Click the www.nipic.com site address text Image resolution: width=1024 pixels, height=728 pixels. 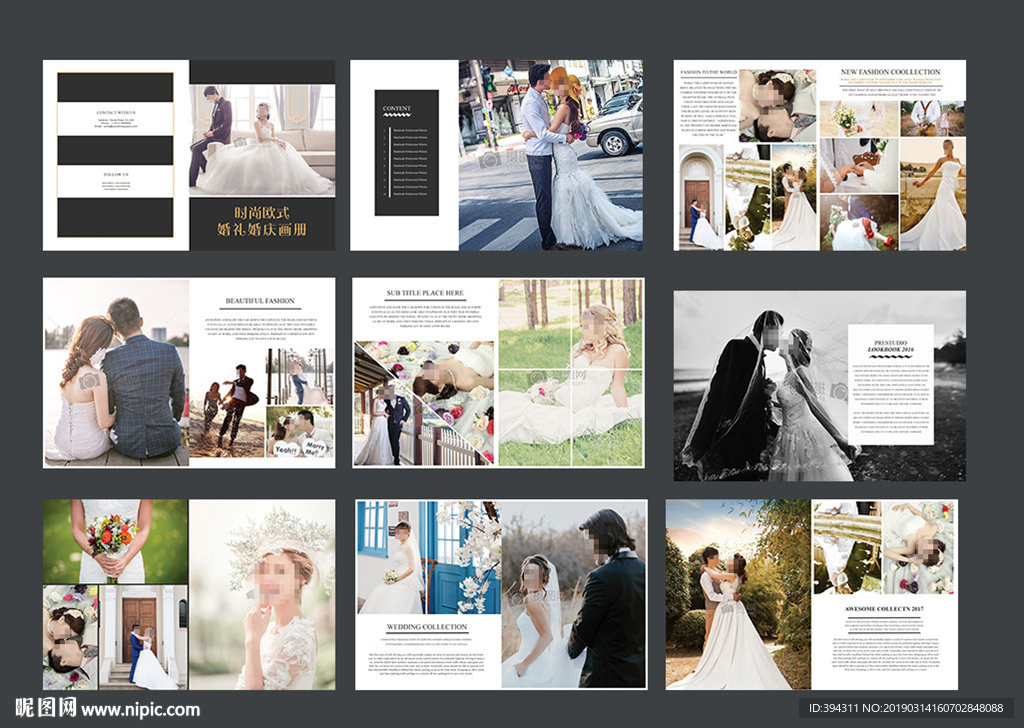(x=140, y=710)
